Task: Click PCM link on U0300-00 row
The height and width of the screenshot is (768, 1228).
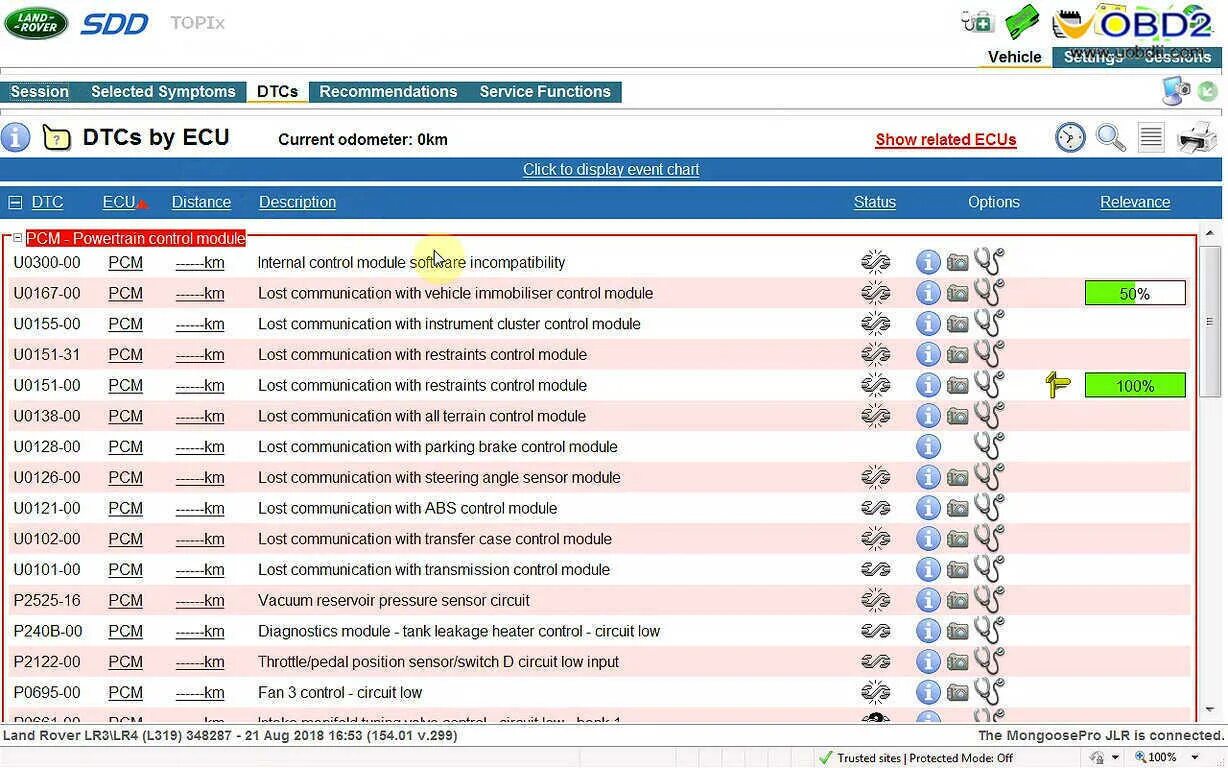Action: [125, 263]
